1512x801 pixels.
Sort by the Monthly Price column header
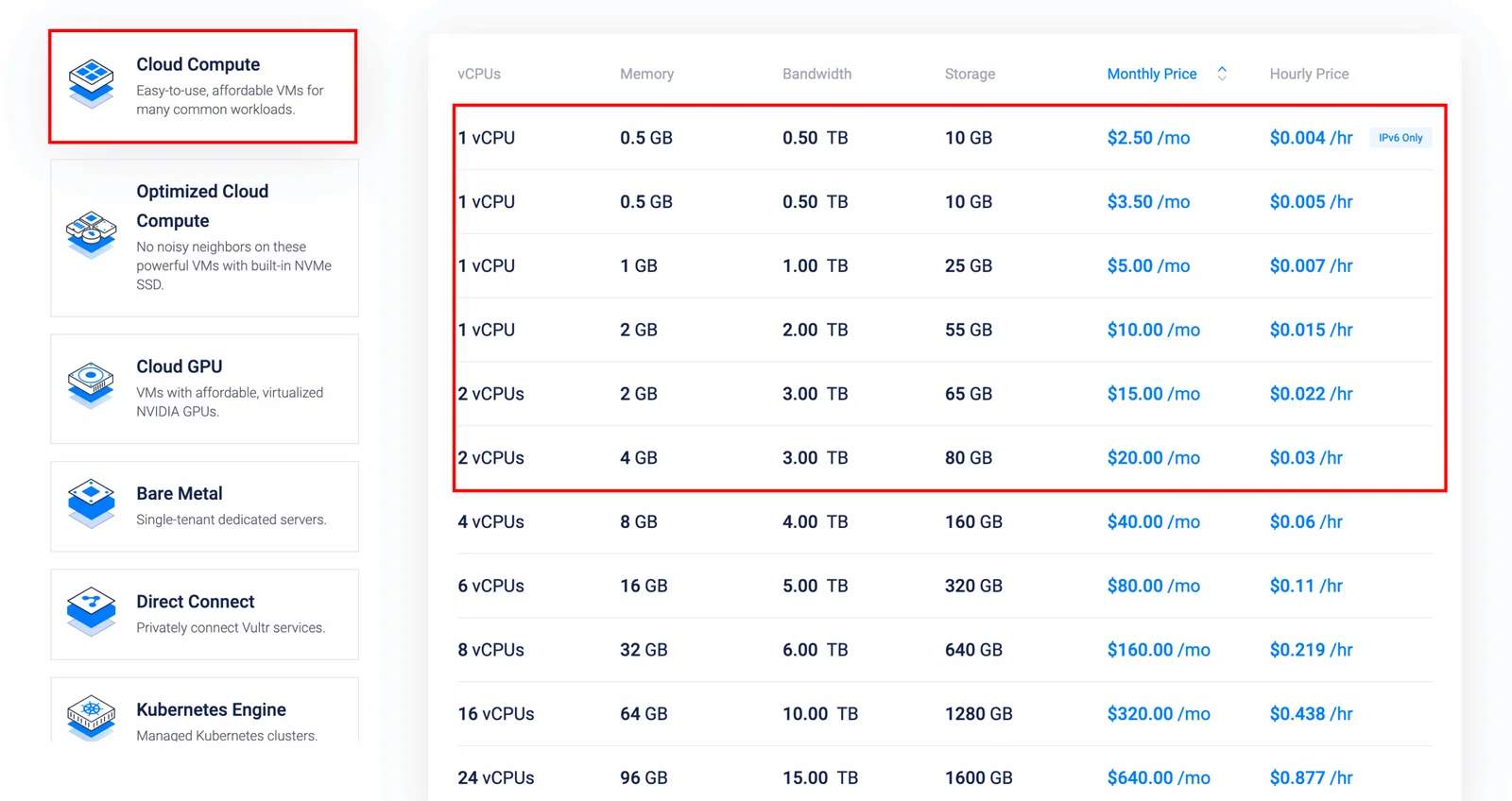[x=1151, y=74]
